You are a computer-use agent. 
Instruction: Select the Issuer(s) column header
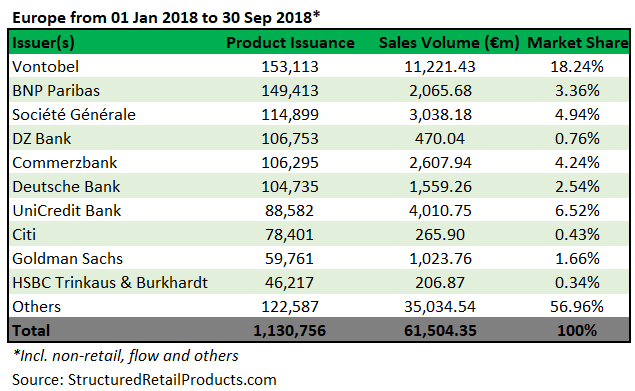[43, 43]
